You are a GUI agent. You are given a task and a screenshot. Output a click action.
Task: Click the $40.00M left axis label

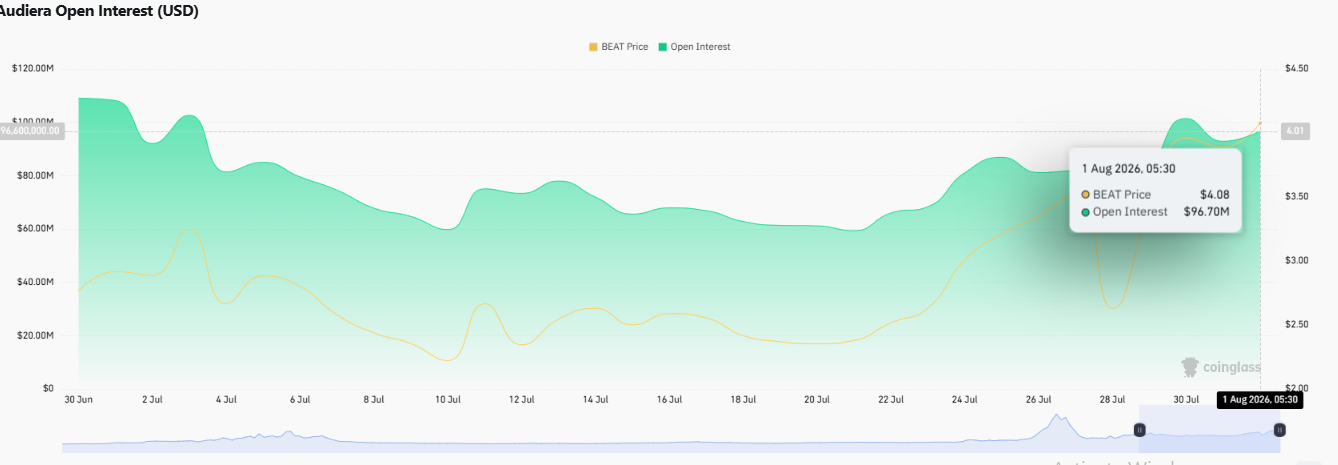[x=35, y=282]
